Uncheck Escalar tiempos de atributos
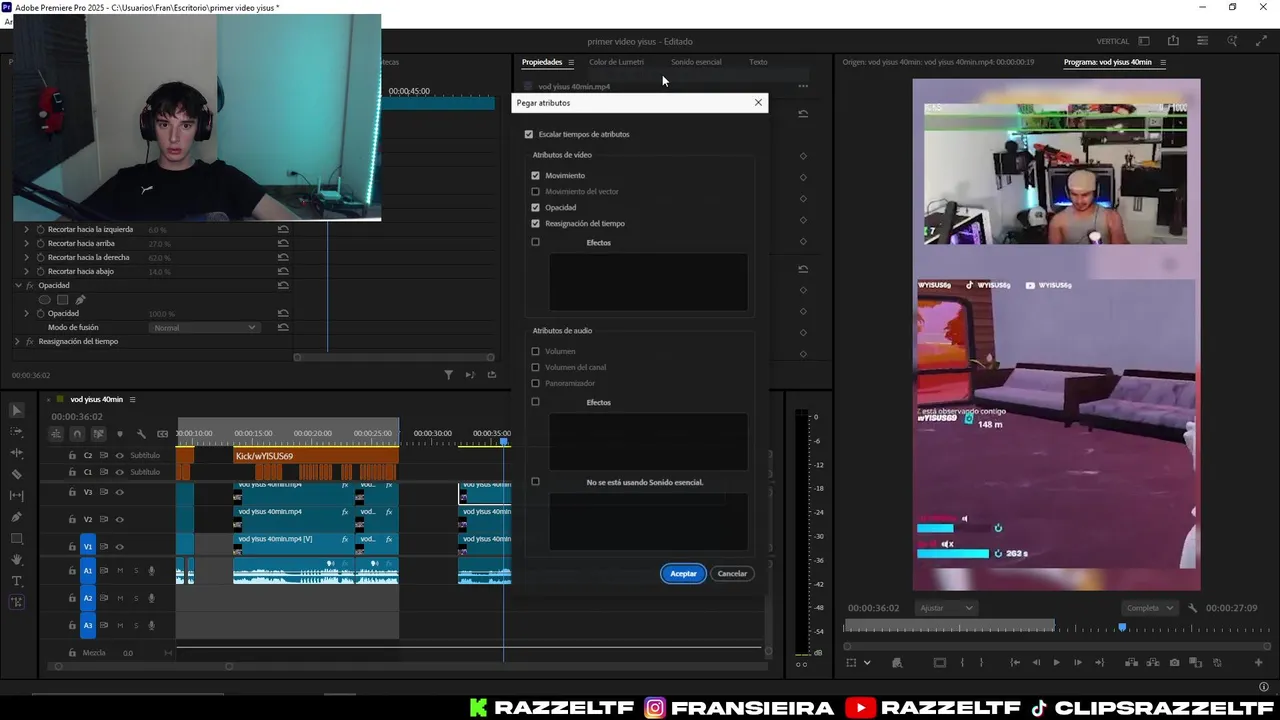 (529, 134)
